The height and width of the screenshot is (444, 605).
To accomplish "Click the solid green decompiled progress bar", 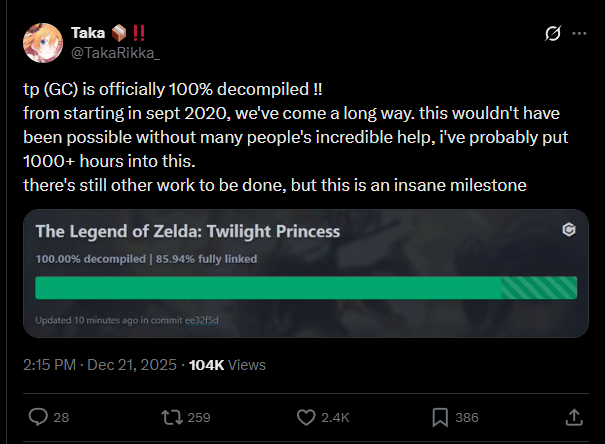I will 268,288.
